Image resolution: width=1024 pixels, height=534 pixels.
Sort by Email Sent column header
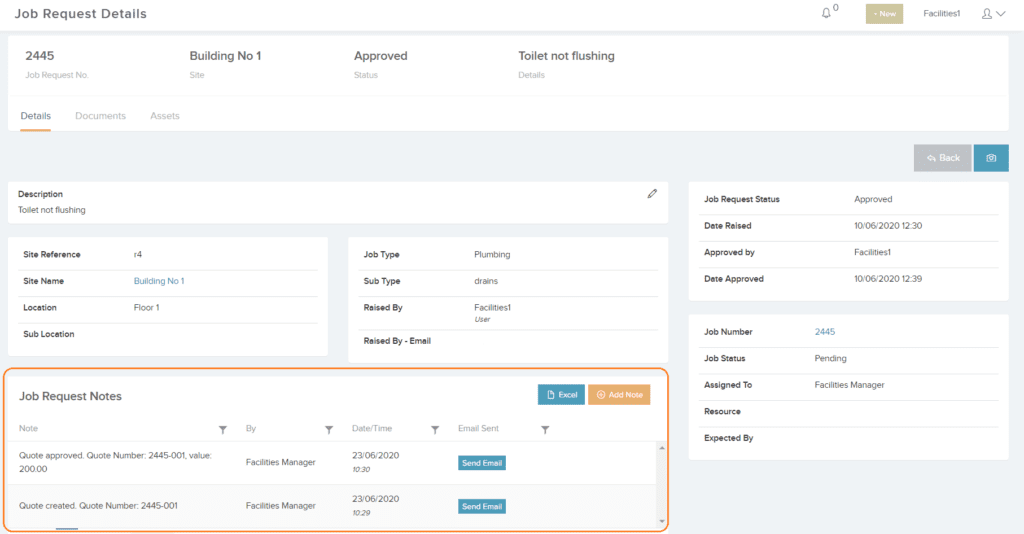pos(478,428)
